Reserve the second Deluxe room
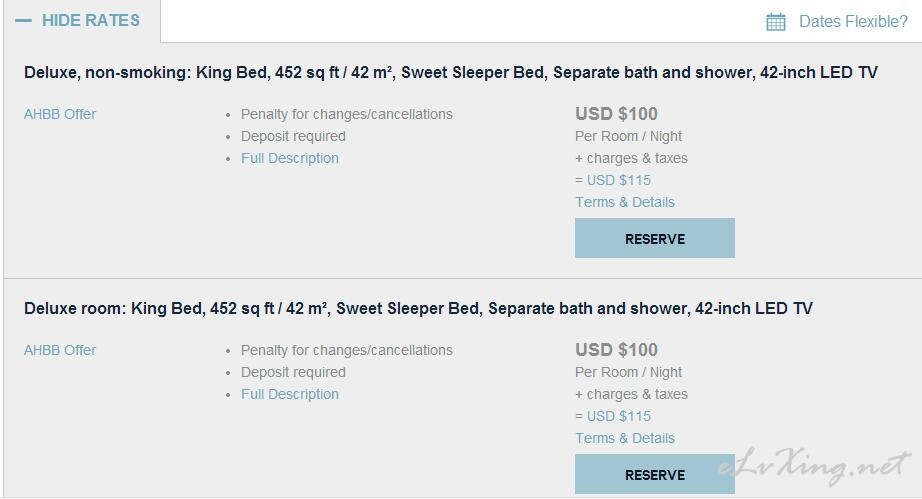Viewport: 922px width, 499px height. pos(654,474)
